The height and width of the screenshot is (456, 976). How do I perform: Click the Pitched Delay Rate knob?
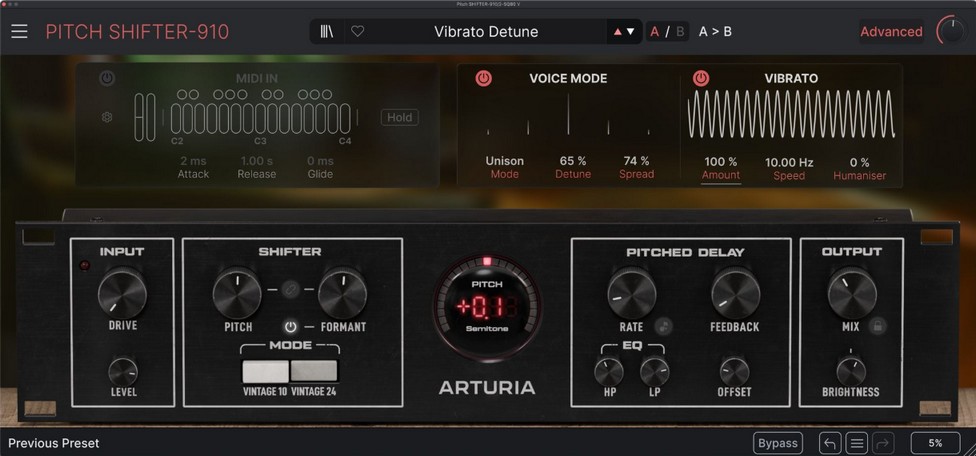click(632, 294)
